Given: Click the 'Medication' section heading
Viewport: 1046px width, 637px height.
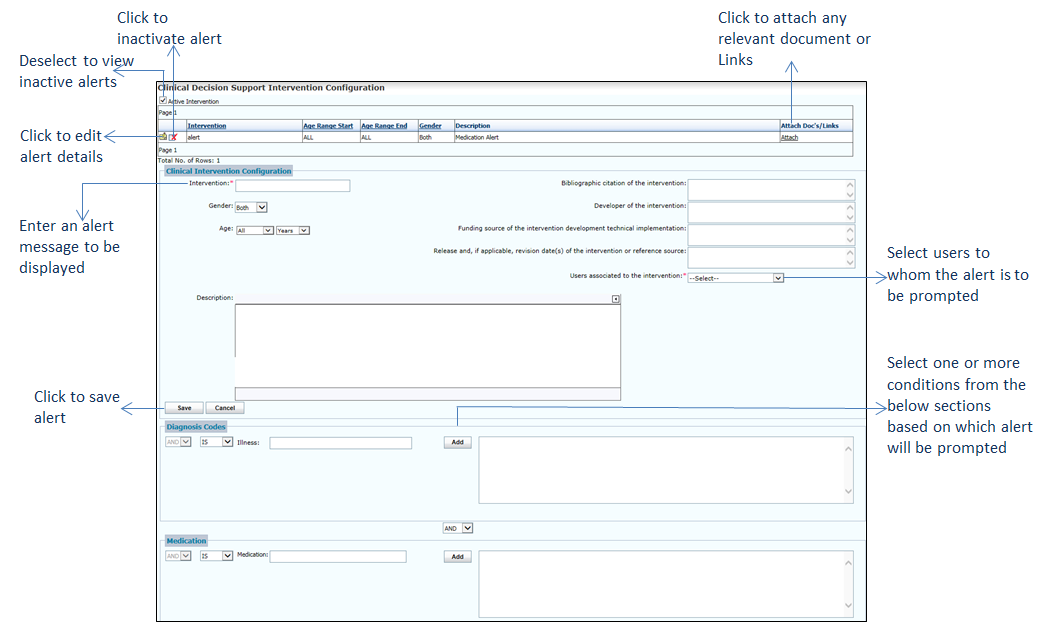Looking at the screenshot, I should (187, 541).
